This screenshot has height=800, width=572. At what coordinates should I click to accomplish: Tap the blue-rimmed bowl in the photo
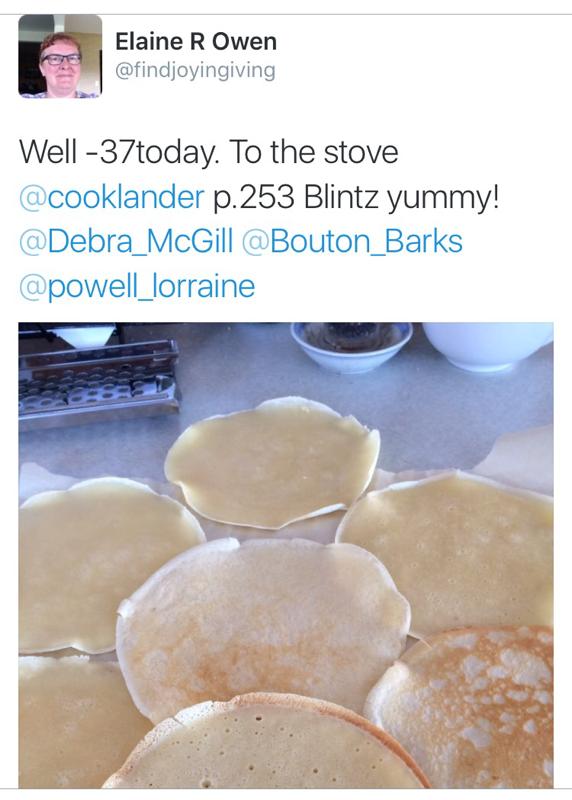[352, 345]
